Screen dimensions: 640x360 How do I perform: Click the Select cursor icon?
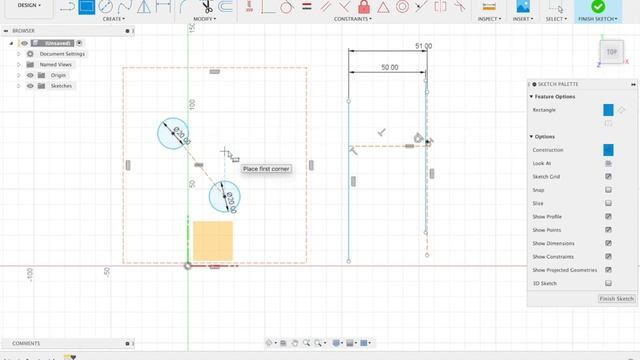pyautogui.click(x=556, y=7)
